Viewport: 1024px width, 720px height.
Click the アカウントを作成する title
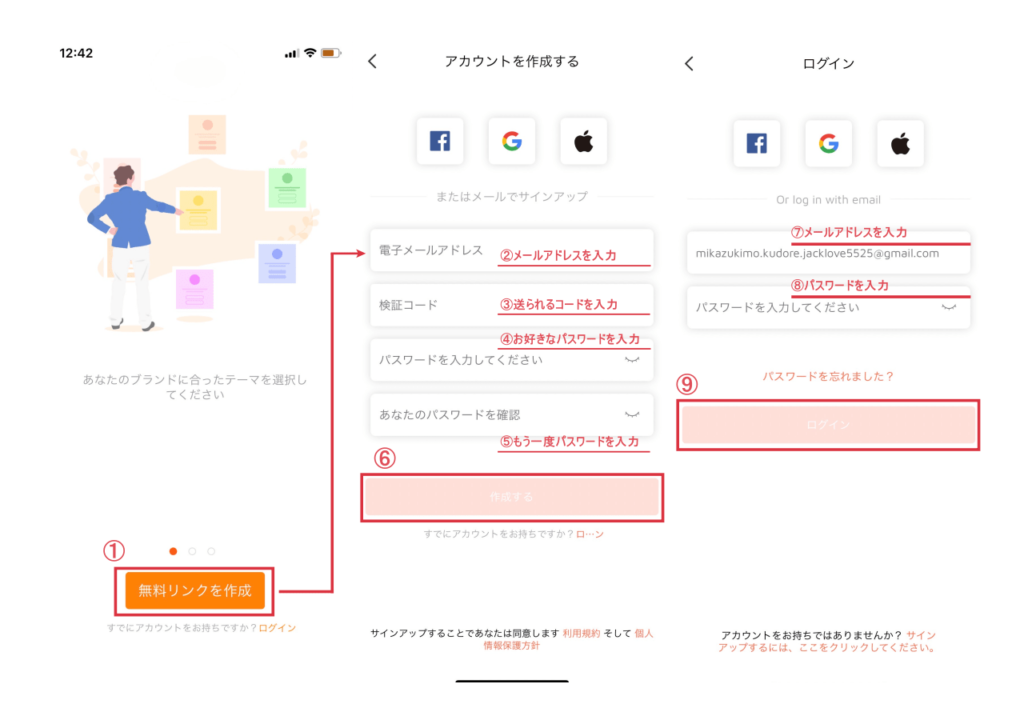click(512, 61)
